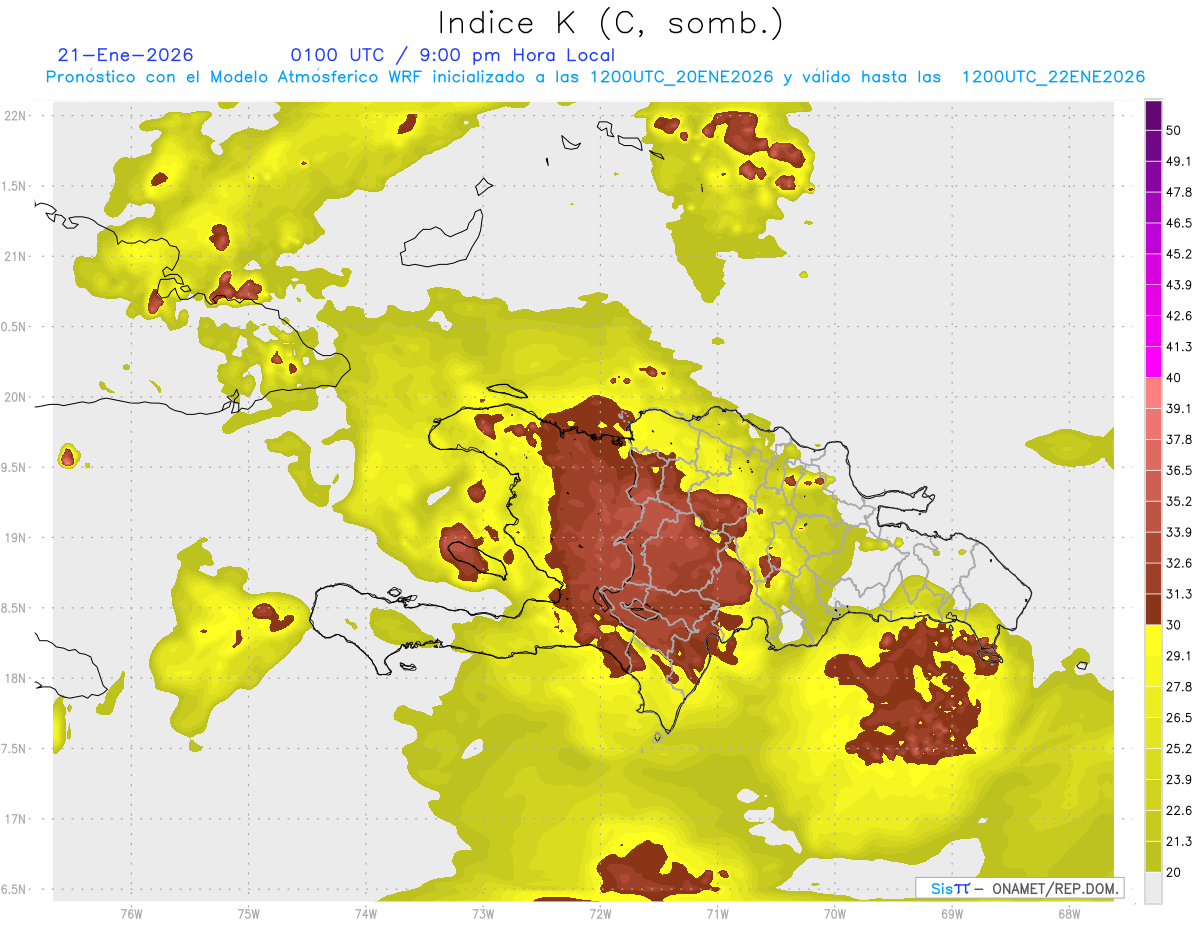This screenshot has height=927, width=1200.
Task: Pick the pink swatch between 39.1 and 40
Action: tap(1153, 393)
